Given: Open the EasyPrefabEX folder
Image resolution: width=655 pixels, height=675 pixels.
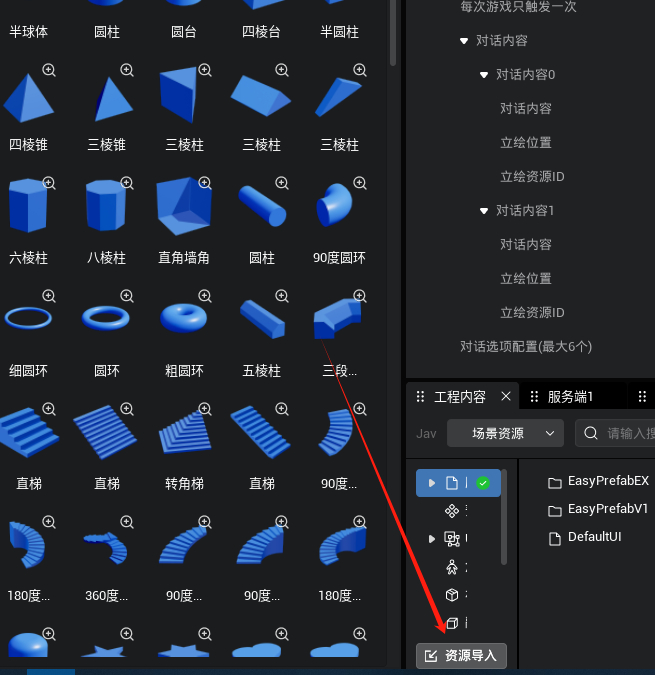Looking at the screenshot, I should click(x=598, y=481).
